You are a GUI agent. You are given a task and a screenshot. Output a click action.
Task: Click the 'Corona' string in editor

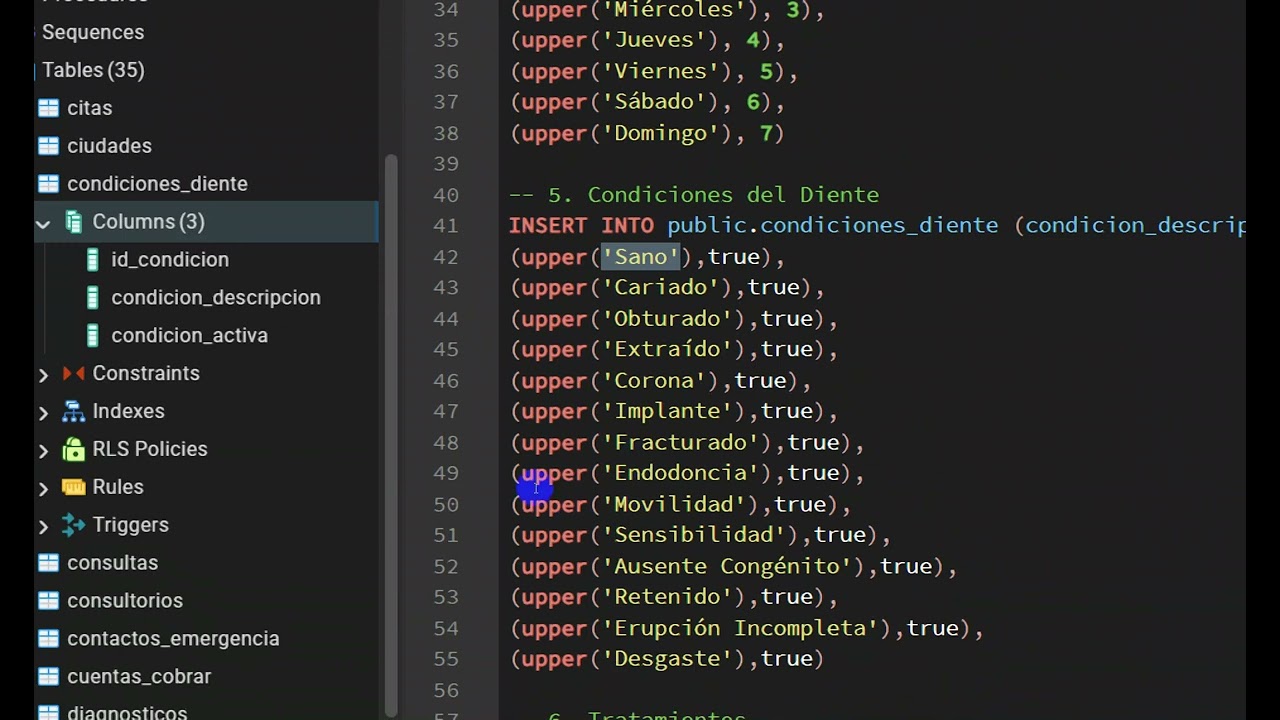coord(654,381)
